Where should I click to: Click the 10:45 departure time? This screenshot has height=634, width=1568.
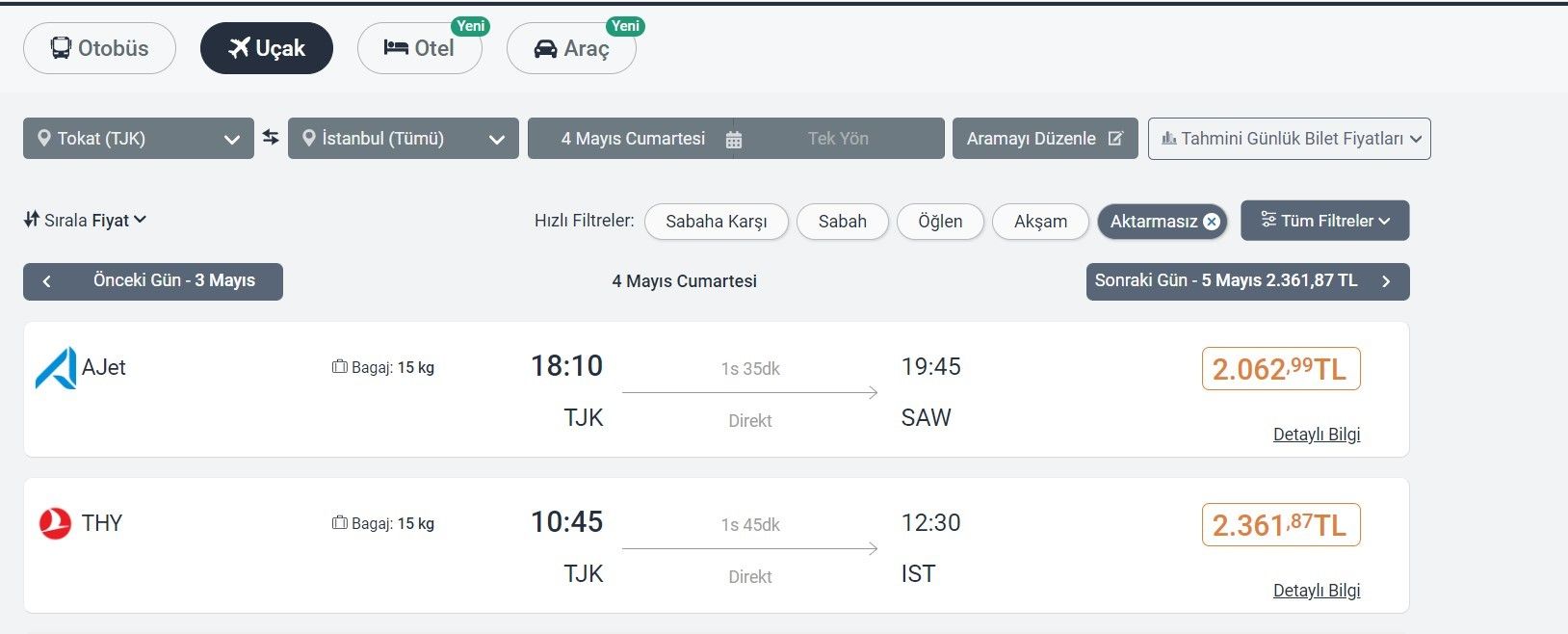[566, 522]
